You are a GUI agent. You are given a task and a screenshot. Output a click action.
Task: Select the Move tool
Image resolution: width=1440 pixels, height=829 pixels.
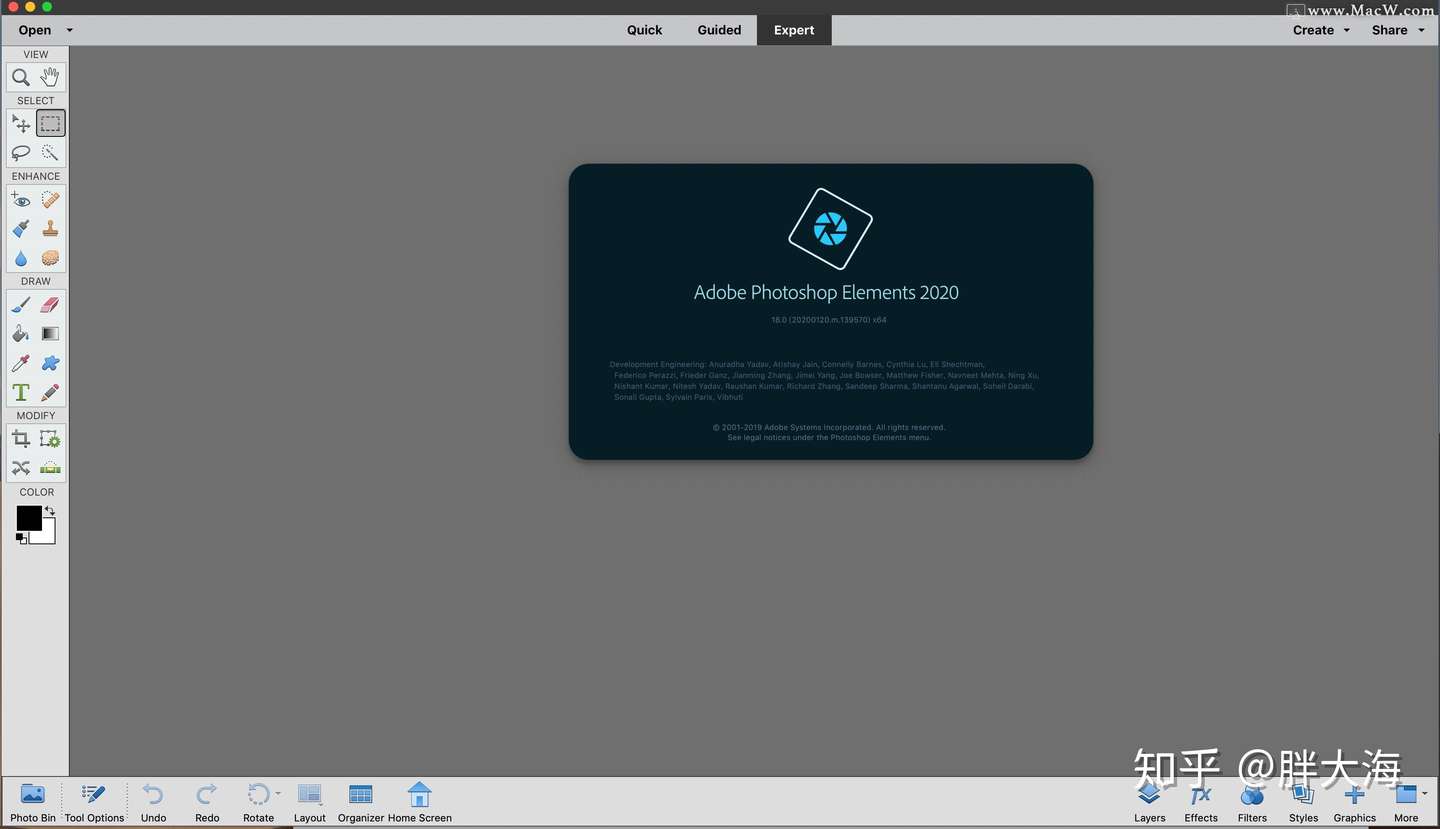(x=21, y=124)
